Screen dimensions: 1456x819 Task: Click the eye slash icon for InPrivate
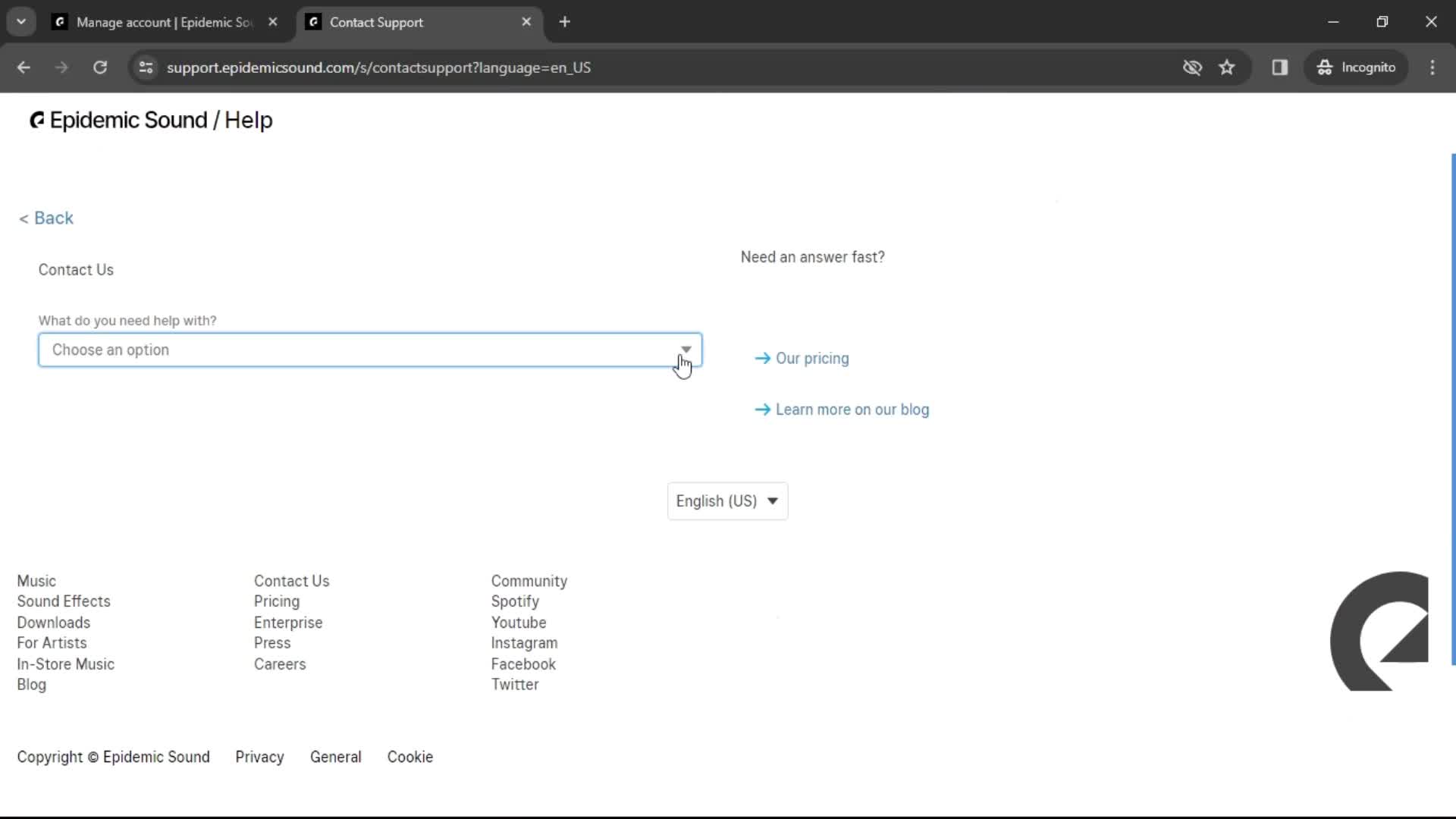coord(1192,67)
